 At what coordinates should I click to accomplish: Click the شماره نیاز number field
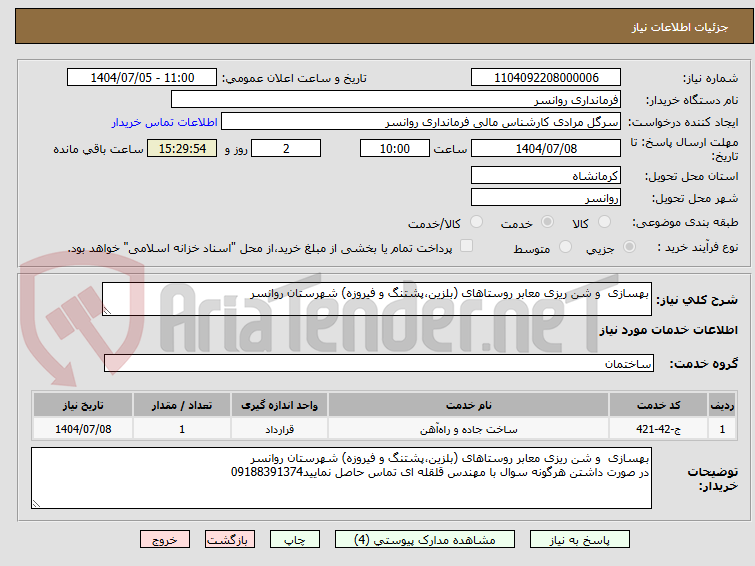(546, 78)
